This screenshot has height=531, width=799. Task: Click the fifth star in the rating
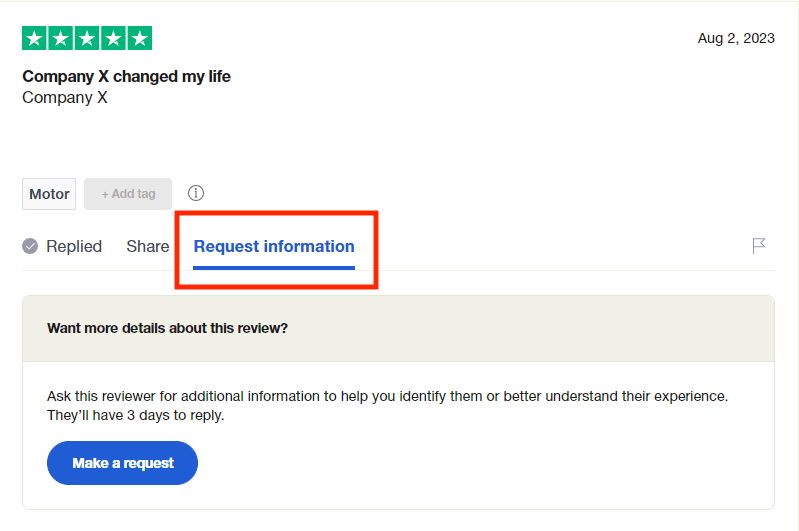(139, 39)
